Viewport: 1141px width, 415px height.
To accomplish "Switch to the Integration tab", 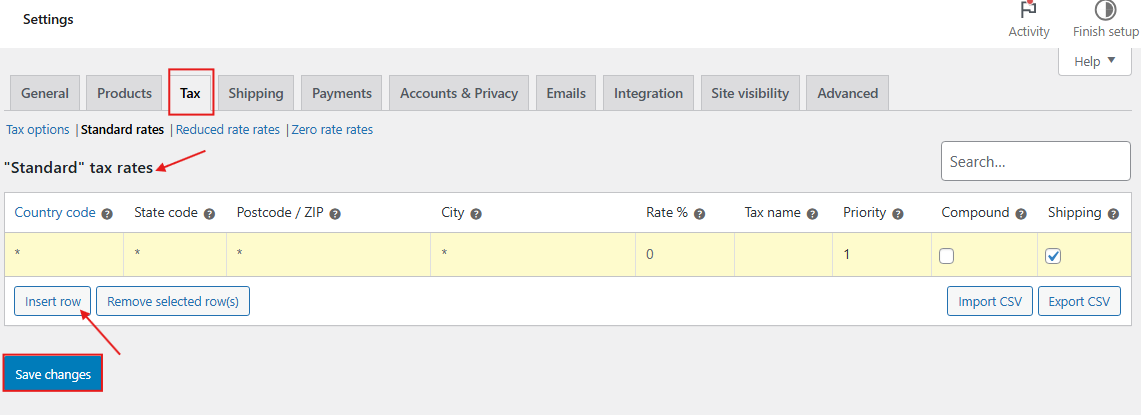I will [x=648, y=93].
